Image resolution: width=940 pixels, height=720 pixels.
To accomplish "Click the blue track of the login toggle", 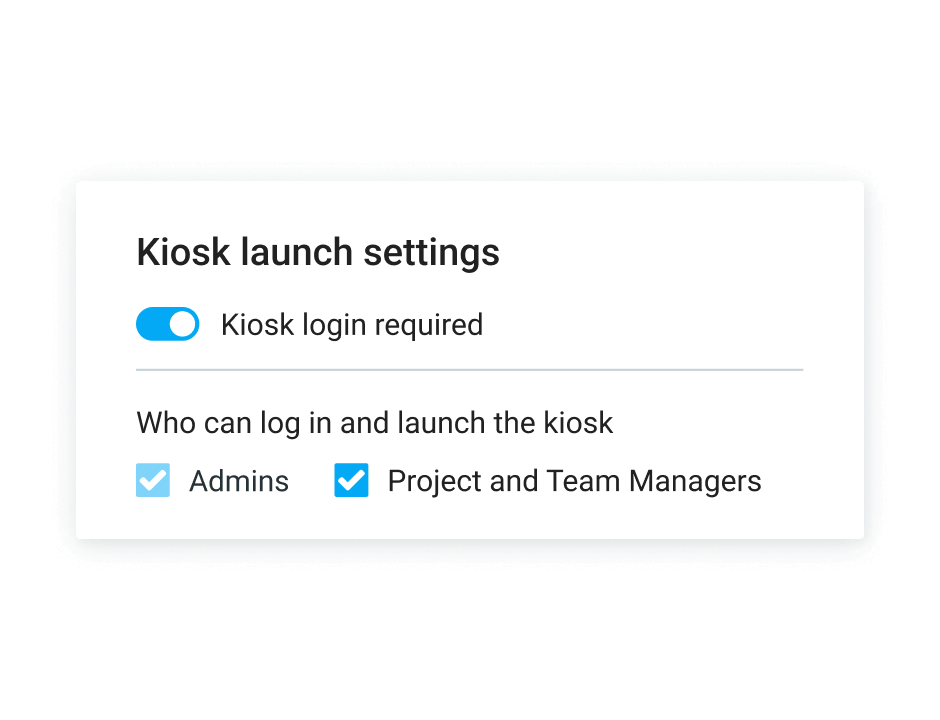I will tap(152, 325).
